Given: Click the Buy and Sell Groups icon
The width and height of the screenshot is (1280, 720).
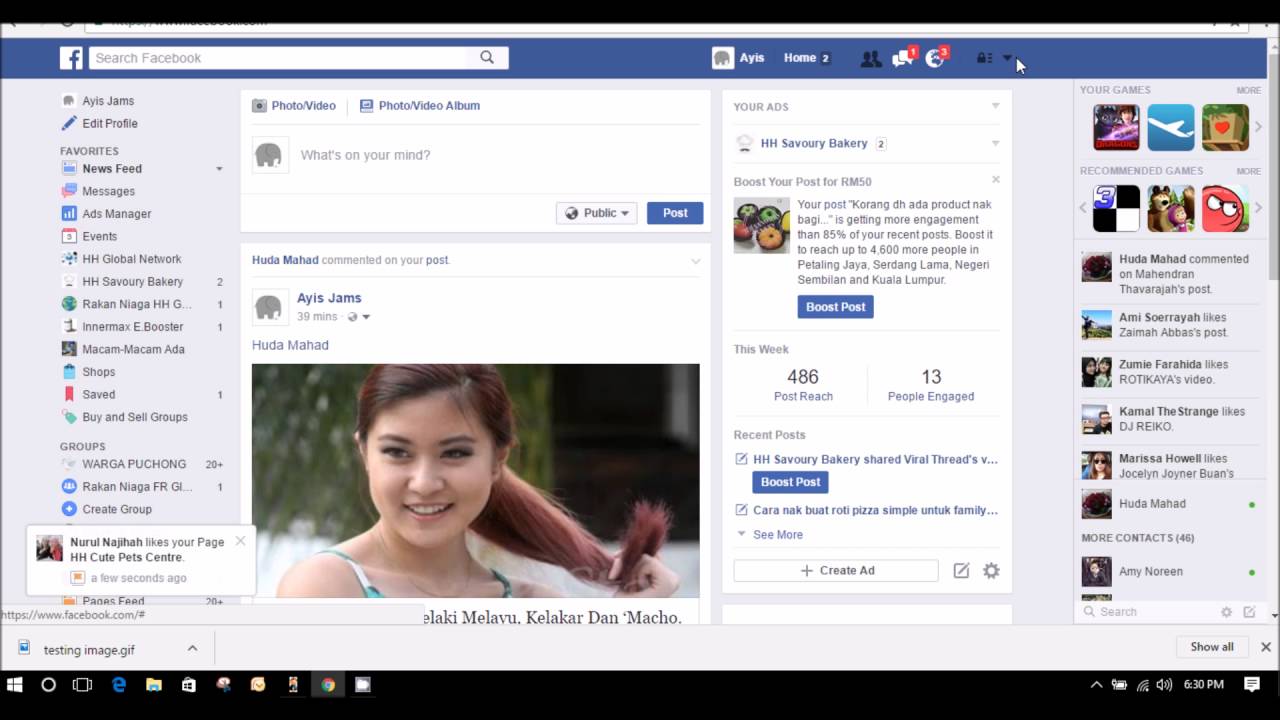Looking at the screenshot, I should click(x=69, y=417).
